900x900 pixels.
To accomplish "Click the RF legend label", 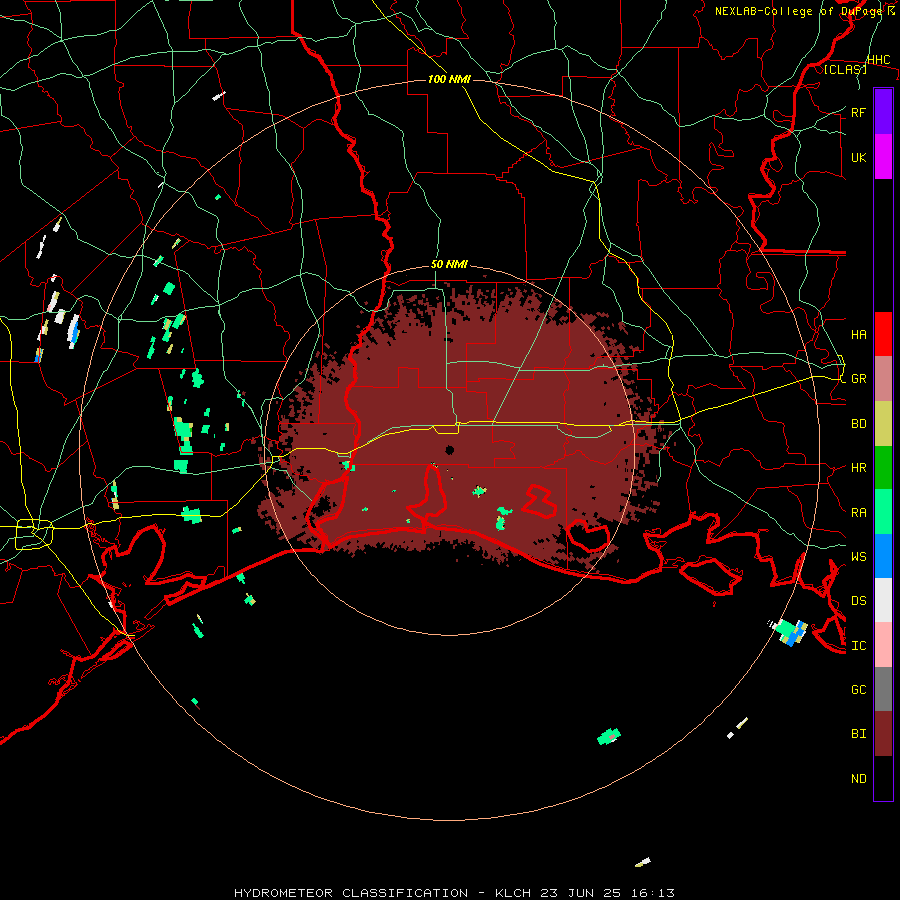I will click(x=859, y=112).
